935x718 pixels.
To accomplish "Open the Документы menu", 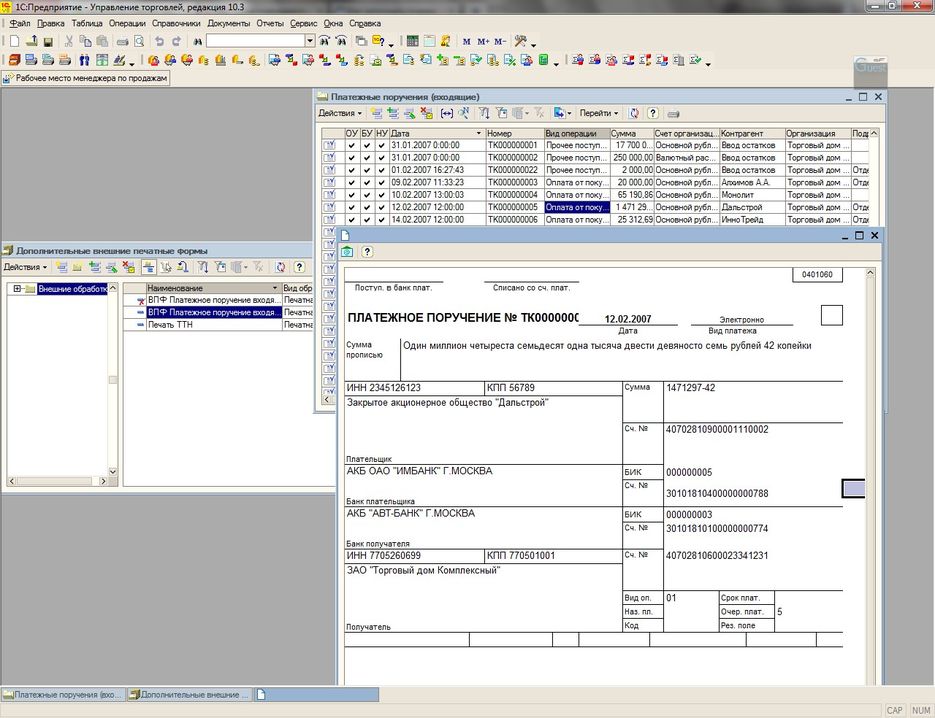I will tap(228, 23).
